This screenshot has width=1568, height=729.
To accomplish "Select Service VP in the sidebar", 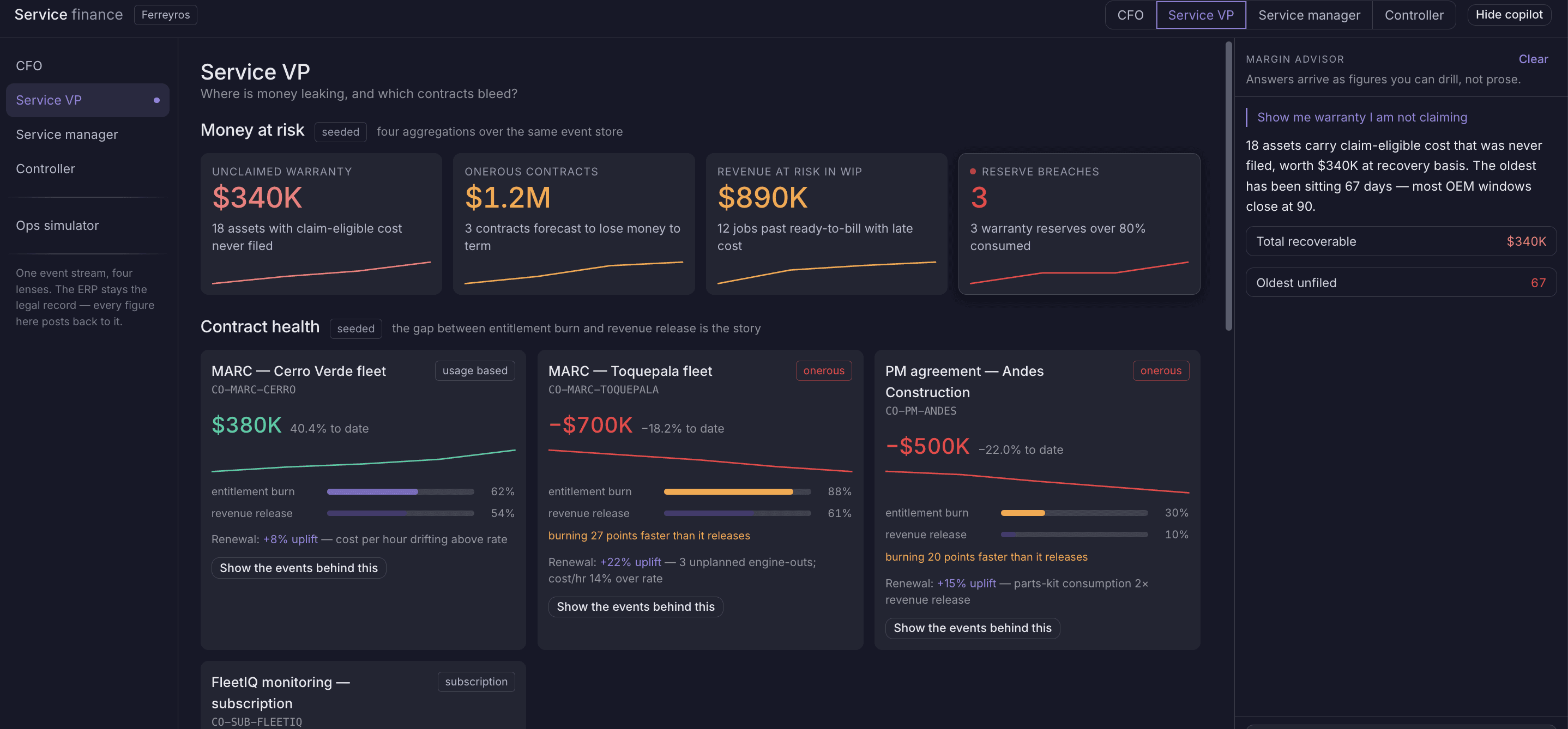I will (88, 100).
